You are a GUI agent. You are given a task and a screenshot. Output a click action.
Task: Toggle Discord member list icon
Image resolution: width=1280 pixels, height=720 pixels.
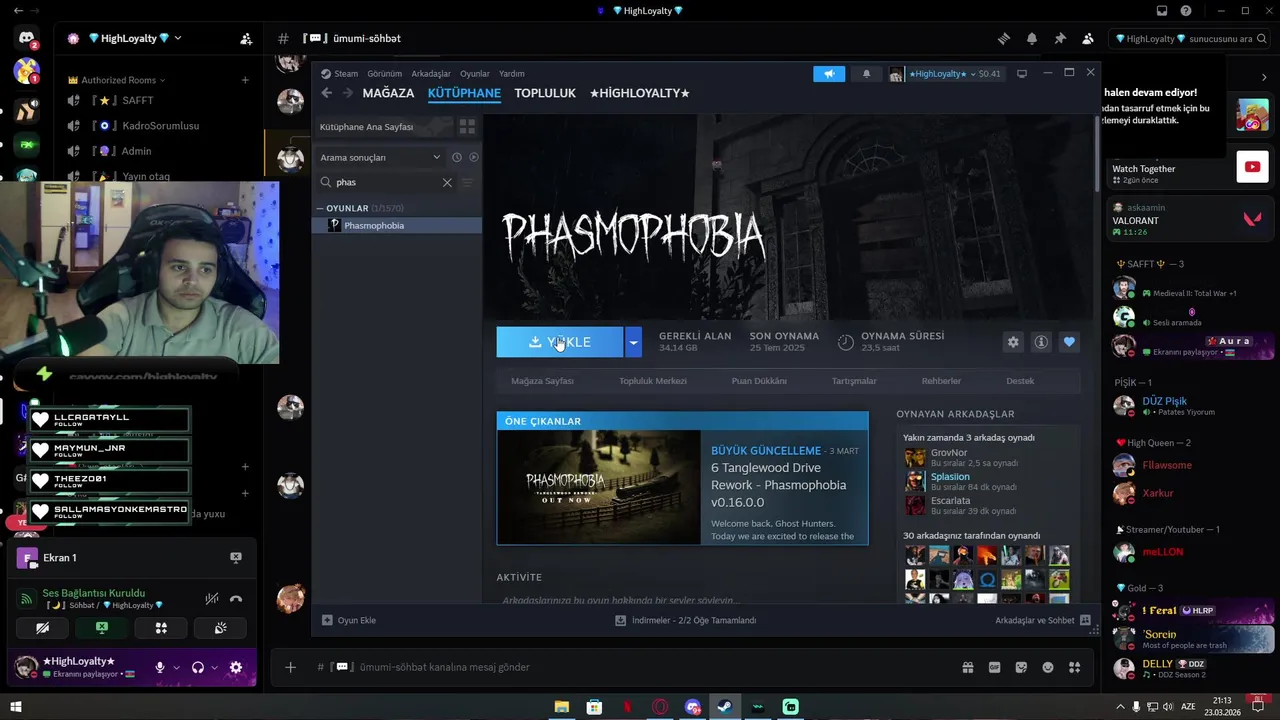coord(1088,38)
